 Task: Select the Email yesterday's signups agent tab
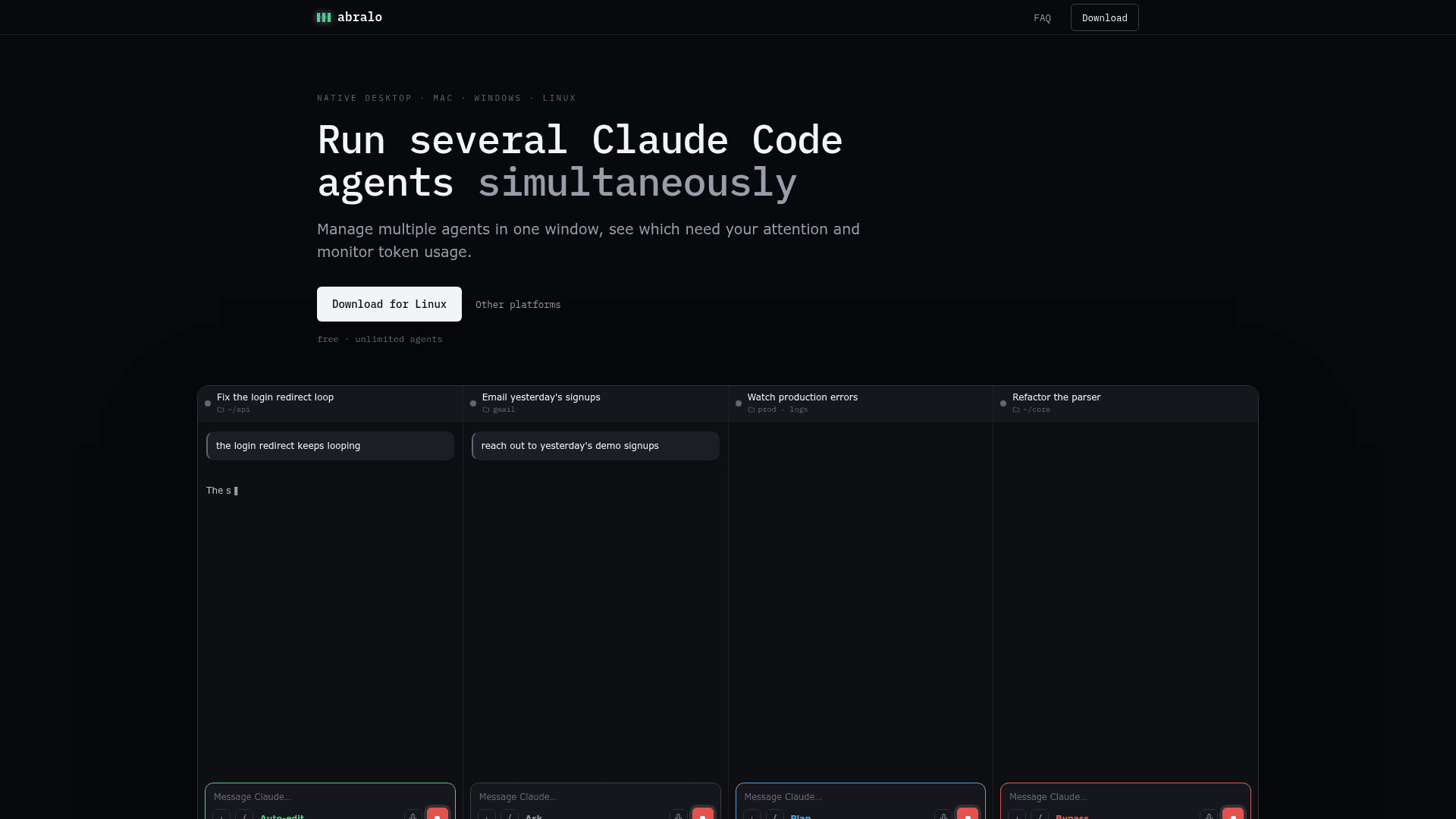[595, 403]
